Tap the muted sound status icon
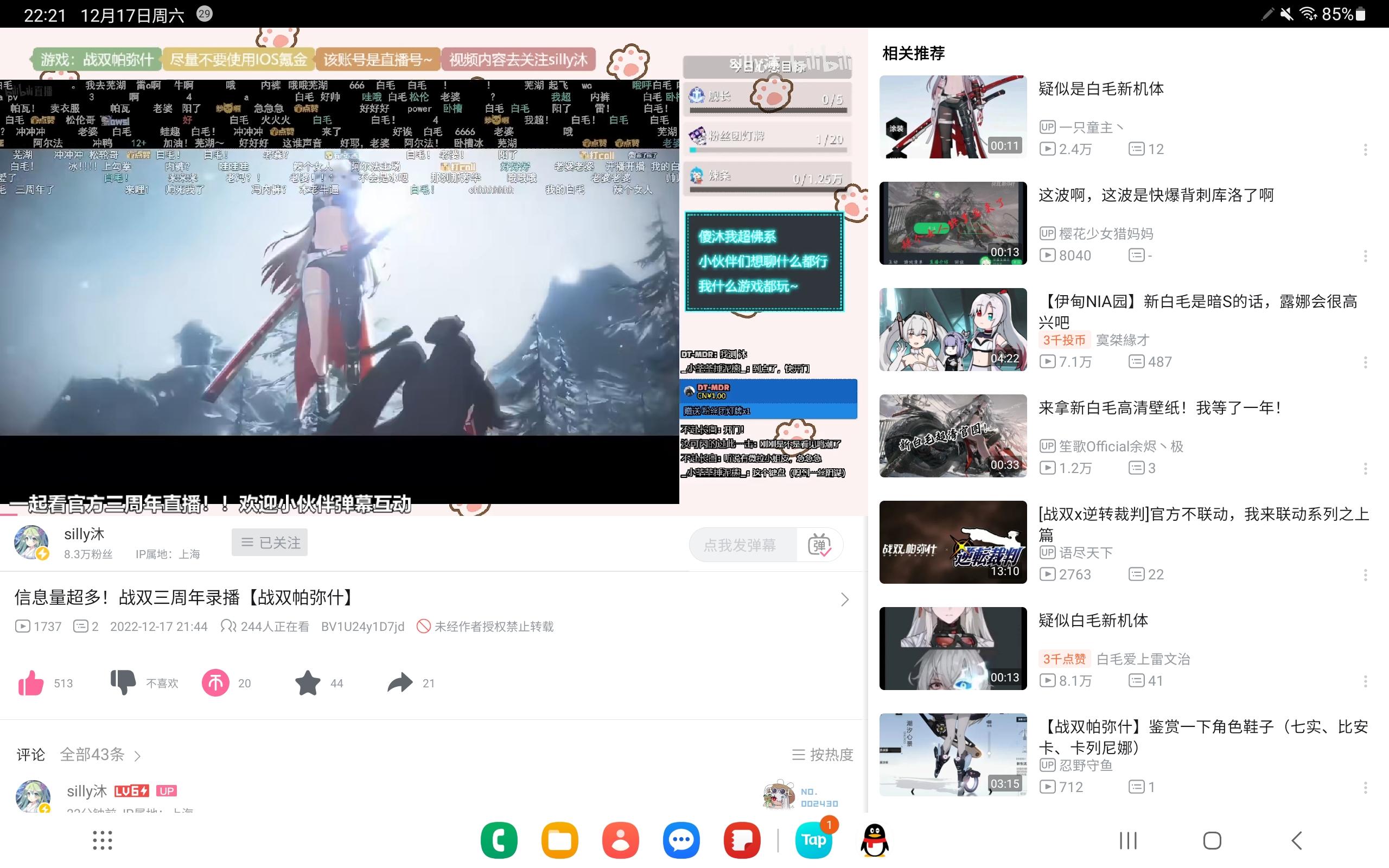 1287,14
